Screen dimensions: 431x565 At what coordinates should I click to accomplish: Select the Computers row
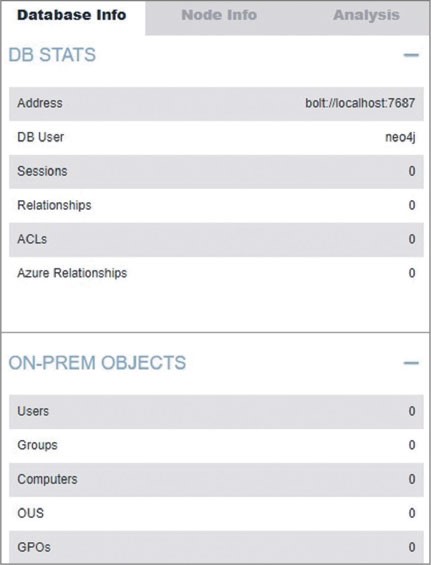[216, 480]
